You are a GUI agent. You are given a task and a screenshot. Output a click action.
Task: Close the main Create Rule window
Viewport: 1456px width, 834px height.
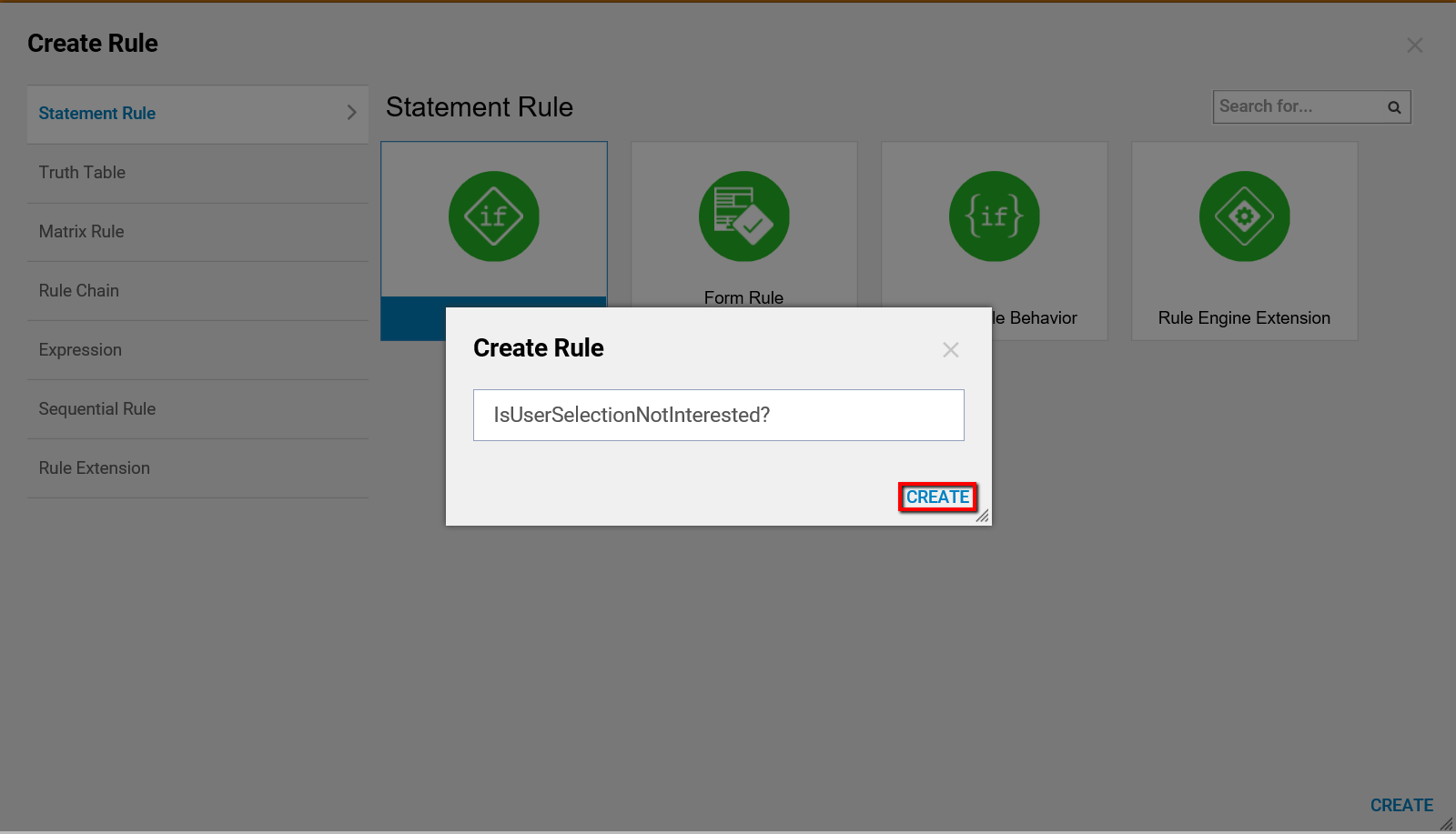point(1415,45)
